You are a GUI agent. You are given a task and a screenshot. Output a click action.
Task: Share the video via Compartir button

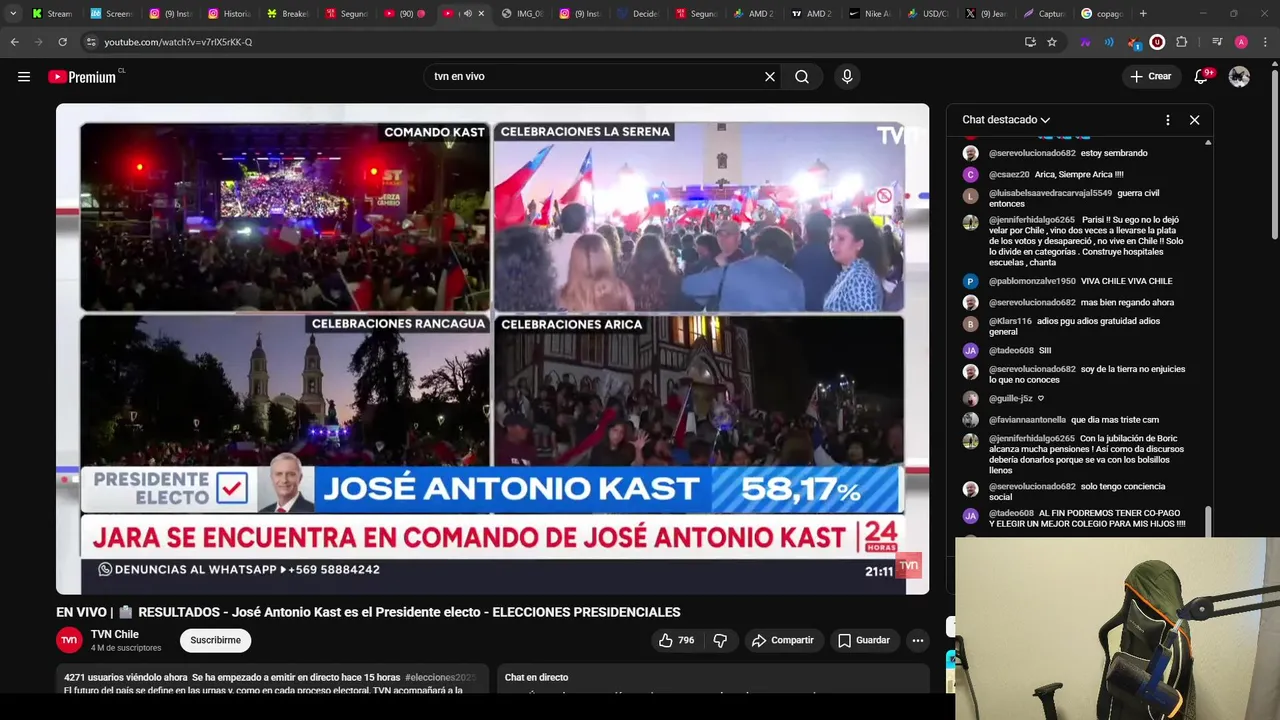783,640
